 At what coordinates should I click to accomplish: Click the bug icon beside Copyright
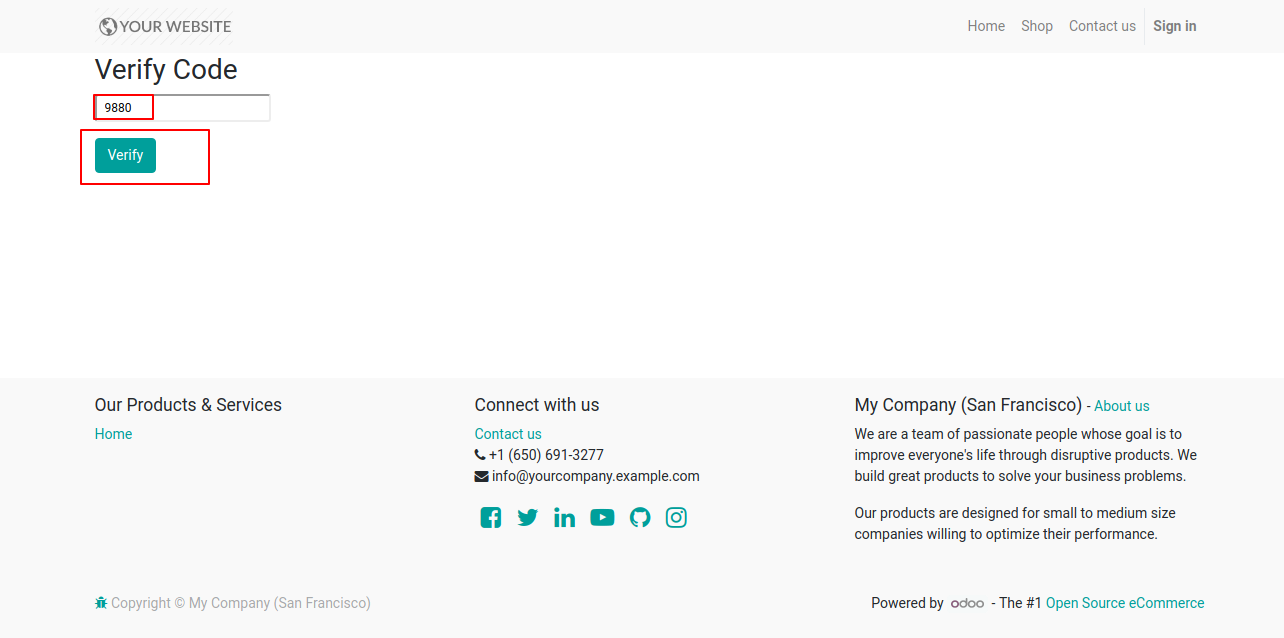point(101,603)
